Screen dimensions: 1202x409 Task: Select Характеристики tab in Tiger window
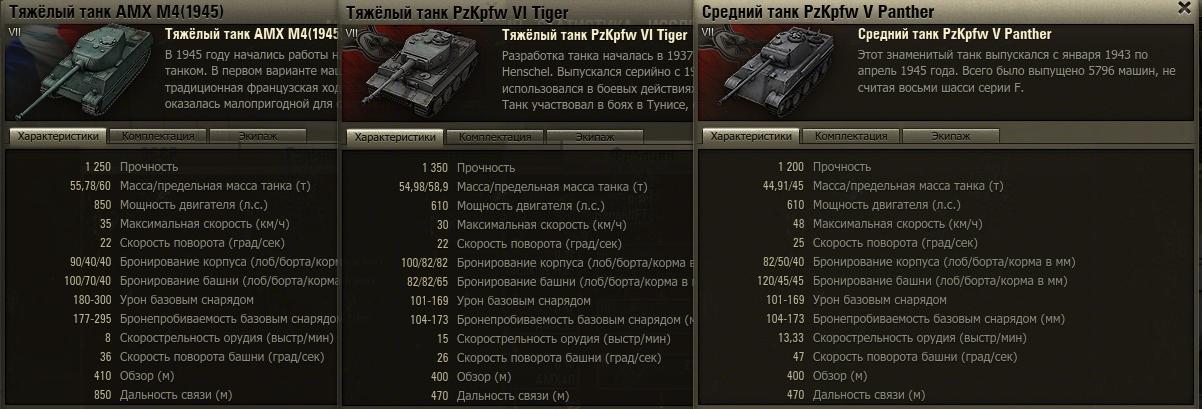point(396,137)
